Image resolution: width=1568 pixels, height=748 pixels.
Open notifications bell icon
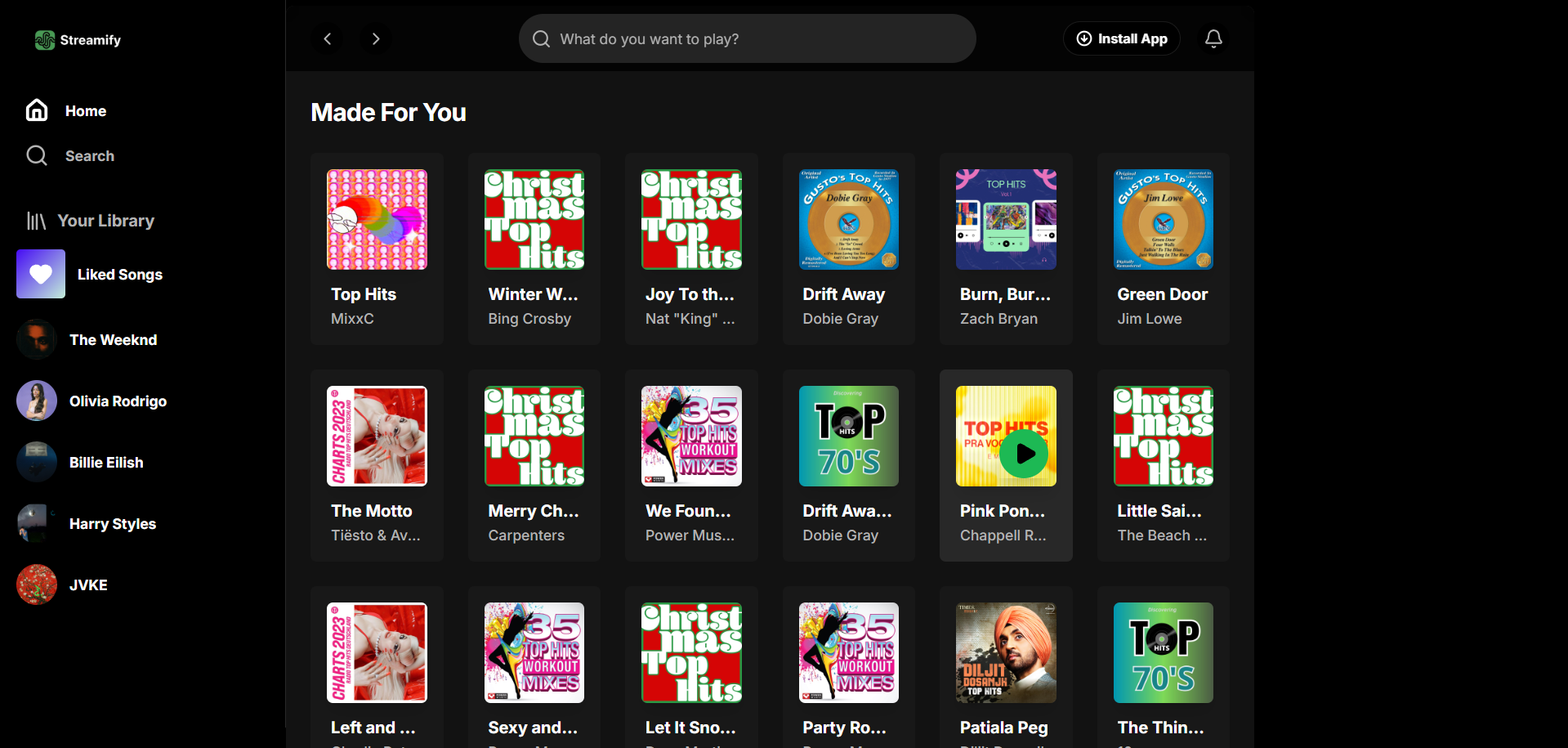click(1213, 38)
